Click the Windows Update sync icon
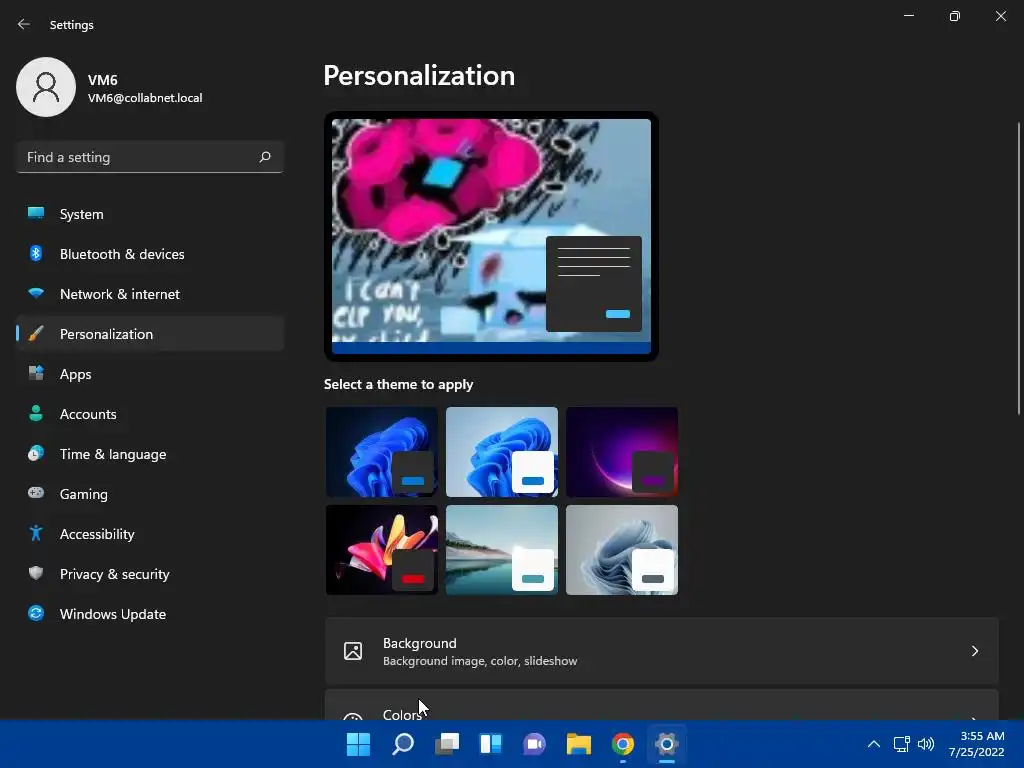The width and height of the screenshot is (1024, 768). tap(36, 613)
